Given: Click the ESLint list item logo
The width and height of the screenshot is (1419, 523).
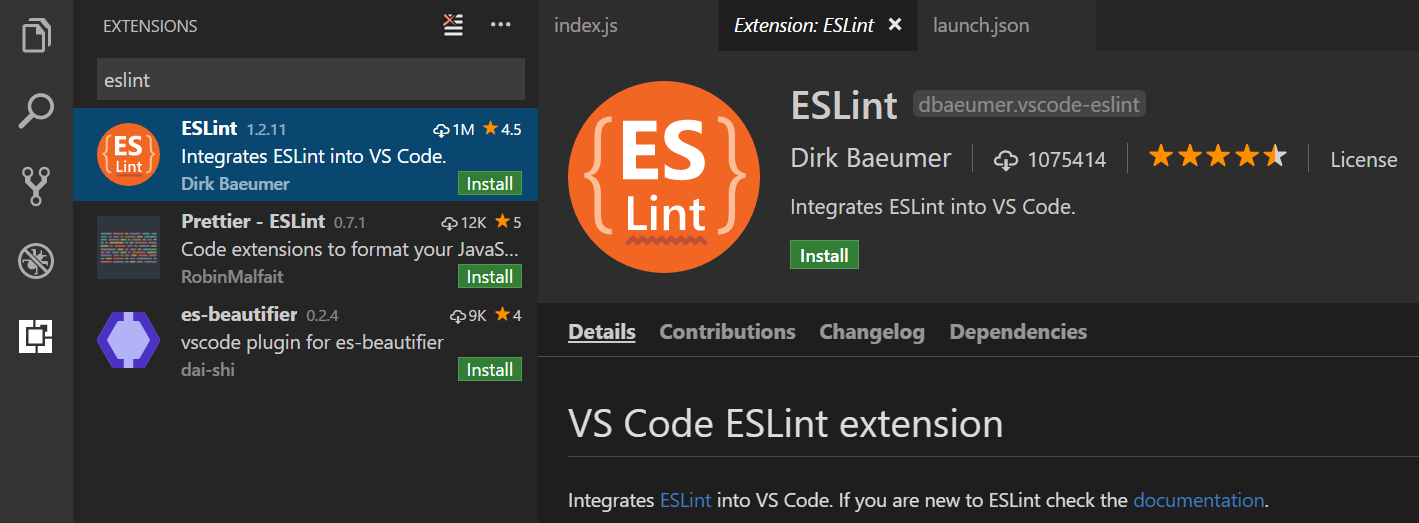Looking at the screenshot, I should [128, 155].
